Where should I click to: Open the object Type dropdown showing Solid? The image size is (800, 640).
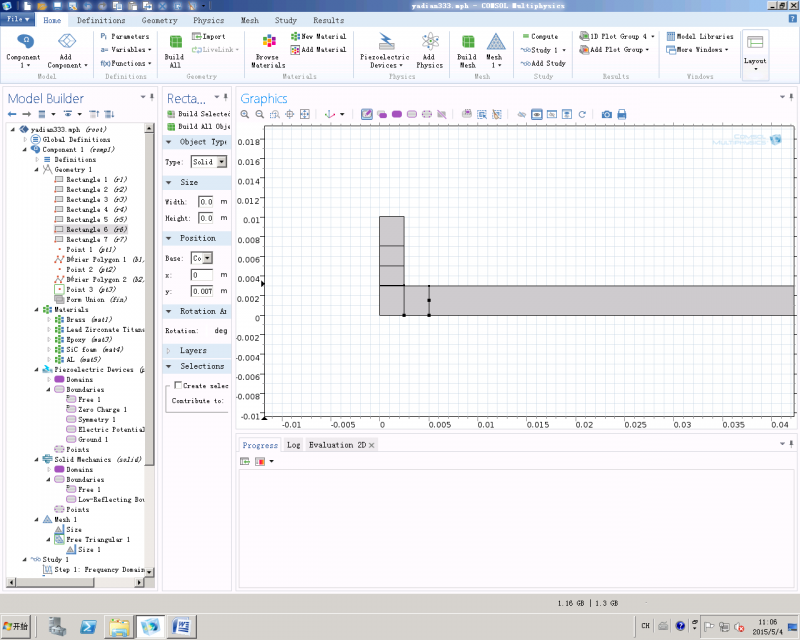208,161
